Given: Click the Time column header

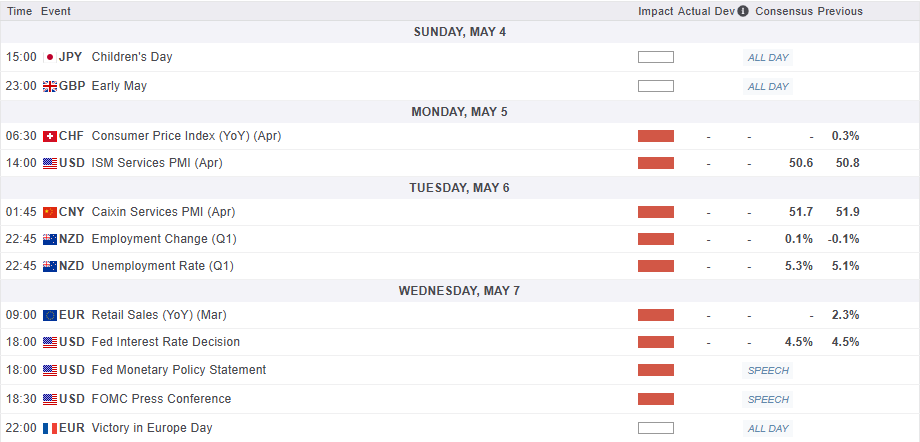Looking at the screenshot, I should click(x=20, y=12).
